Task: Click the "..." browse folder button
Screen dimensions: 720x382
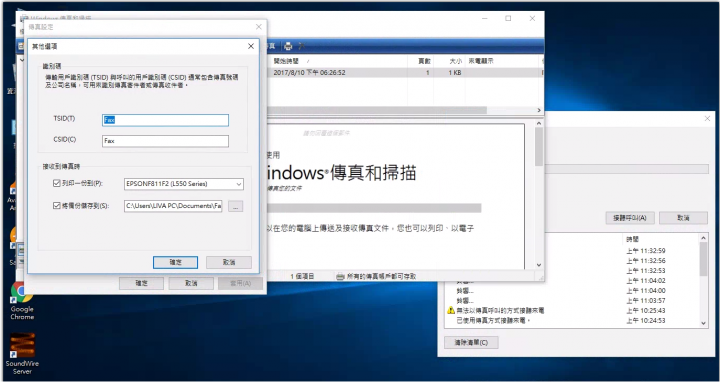Action: [x=235, y=207]
